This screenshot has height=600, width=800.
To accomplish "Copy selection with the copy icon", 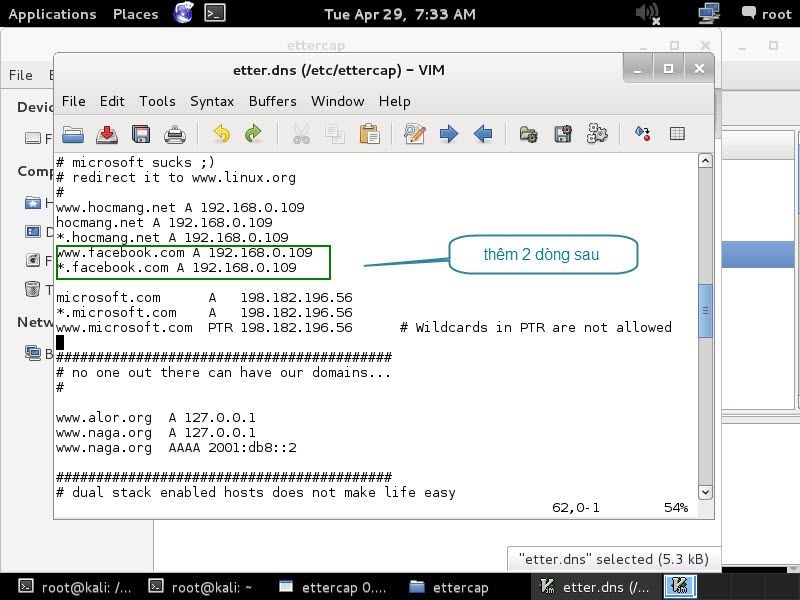I will [x=335, y=135].
